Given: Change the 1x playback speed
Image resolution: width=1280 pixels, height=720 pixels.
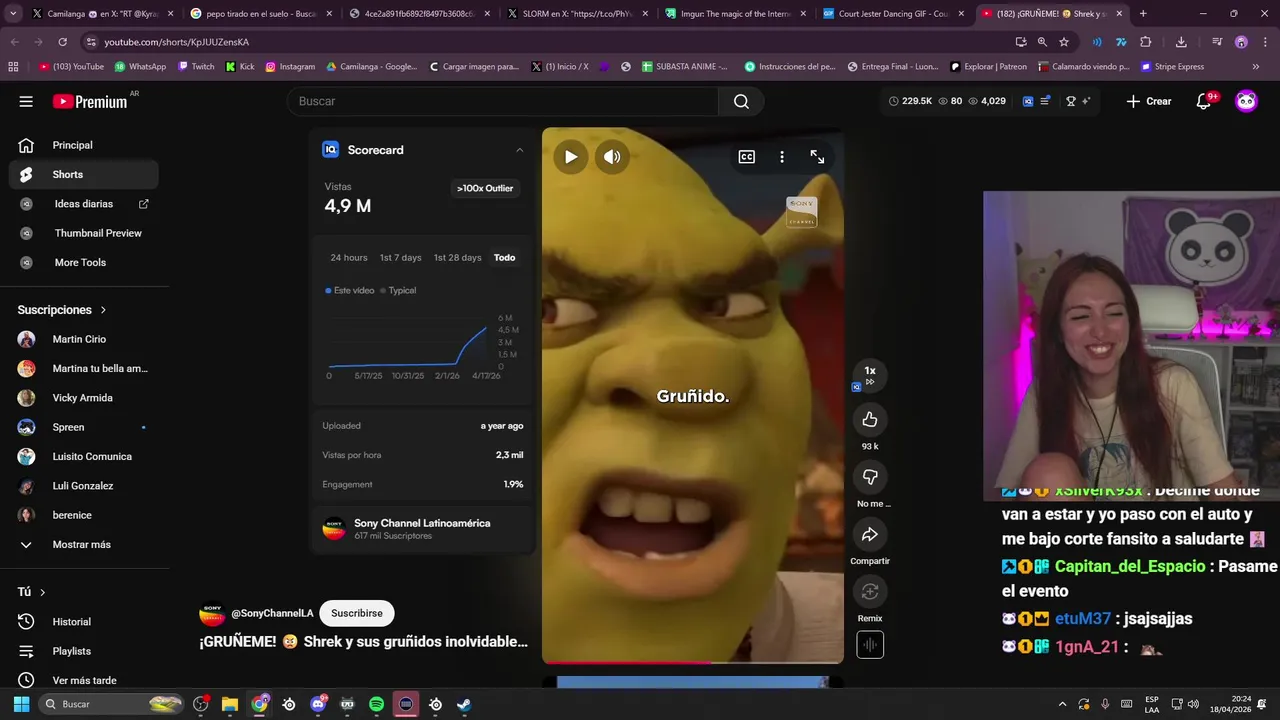Looking at the screenshot, I should [x=870, y=375].
